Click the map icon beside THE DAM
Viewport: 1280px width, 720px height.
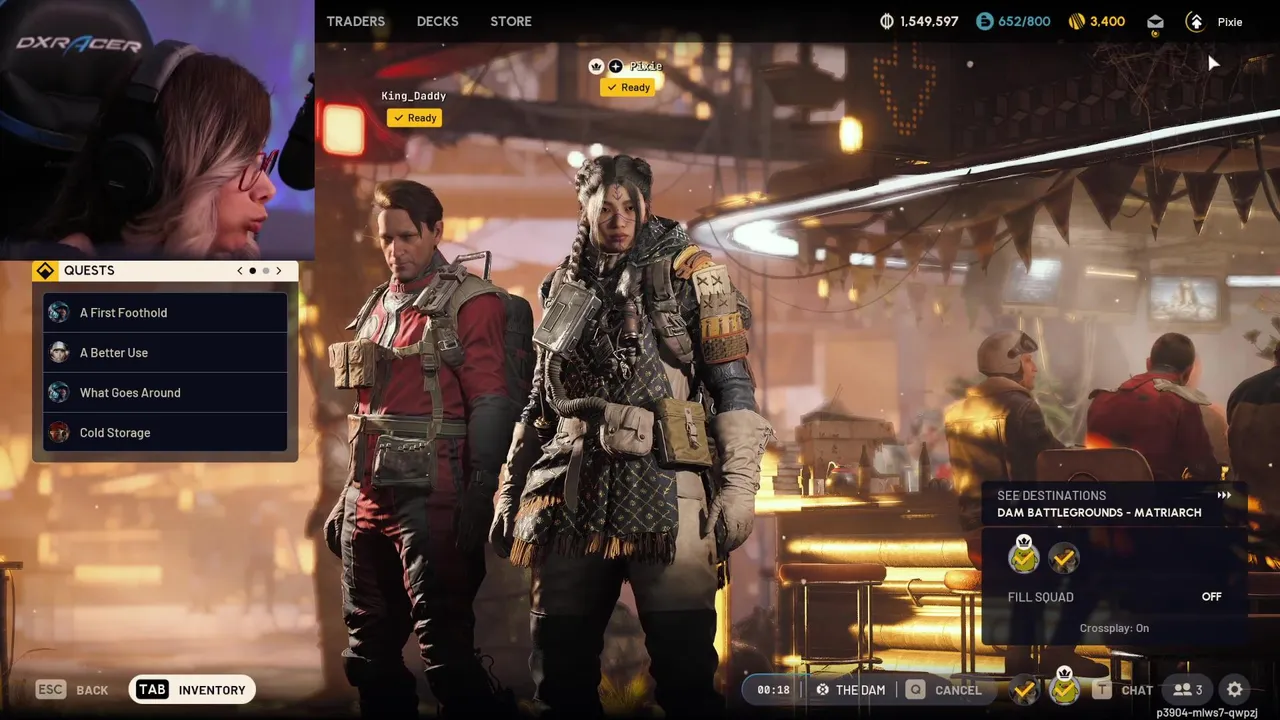(x=822, y=690)
